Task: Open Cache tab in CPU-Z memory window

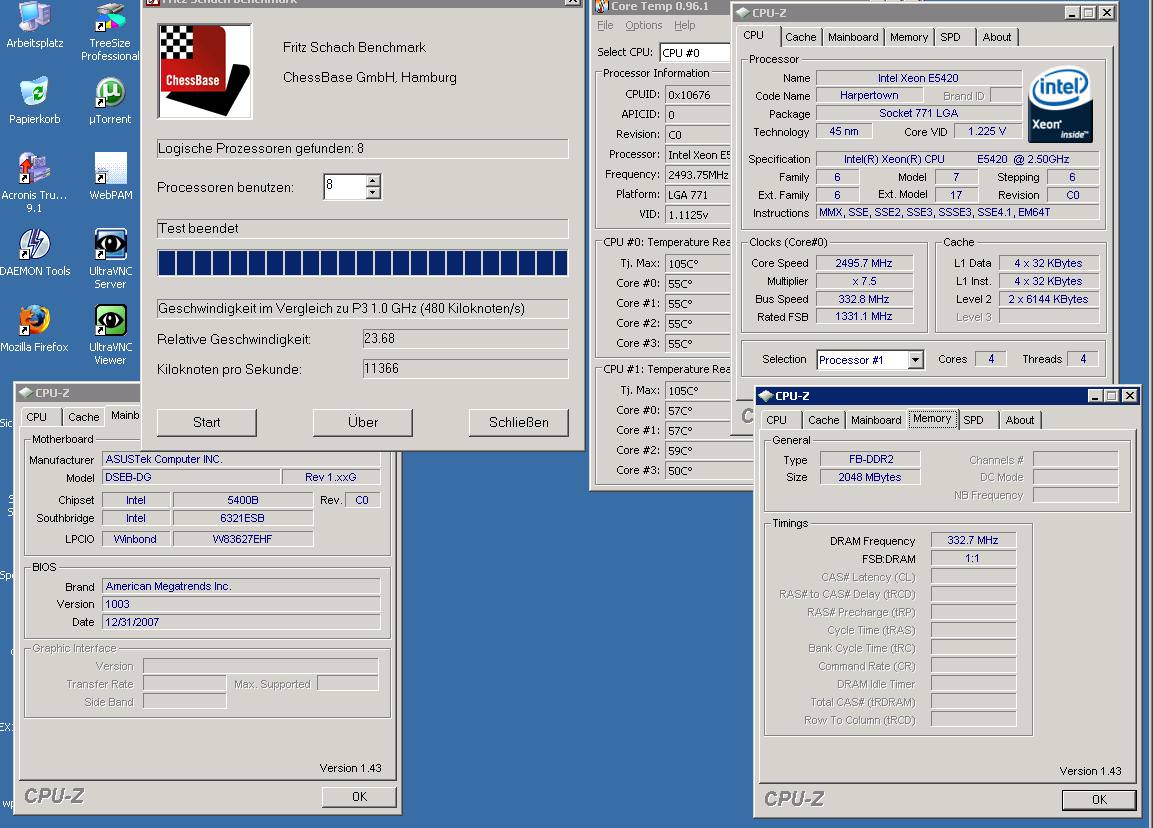Action: point(824,420)
